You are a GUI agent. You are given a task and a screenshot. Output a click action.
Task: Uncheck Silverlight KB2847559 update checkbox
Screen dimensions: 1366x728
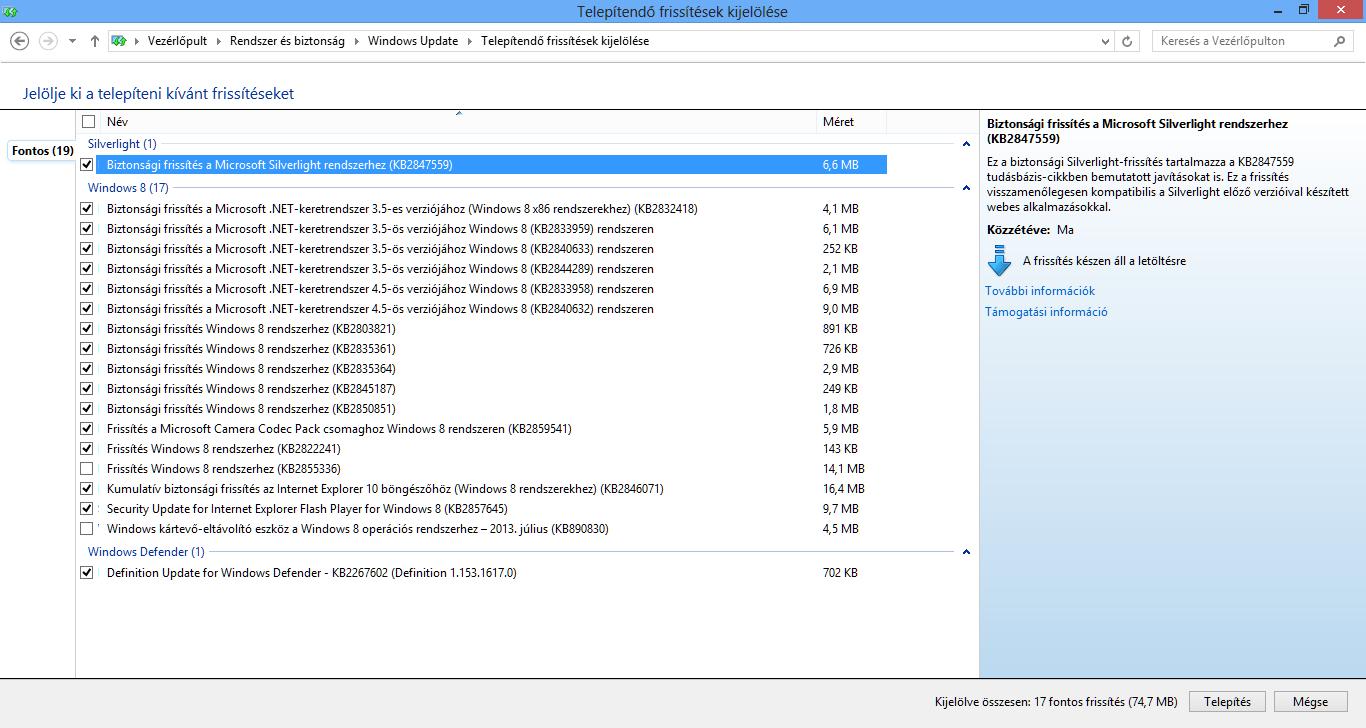click(87, 165)
